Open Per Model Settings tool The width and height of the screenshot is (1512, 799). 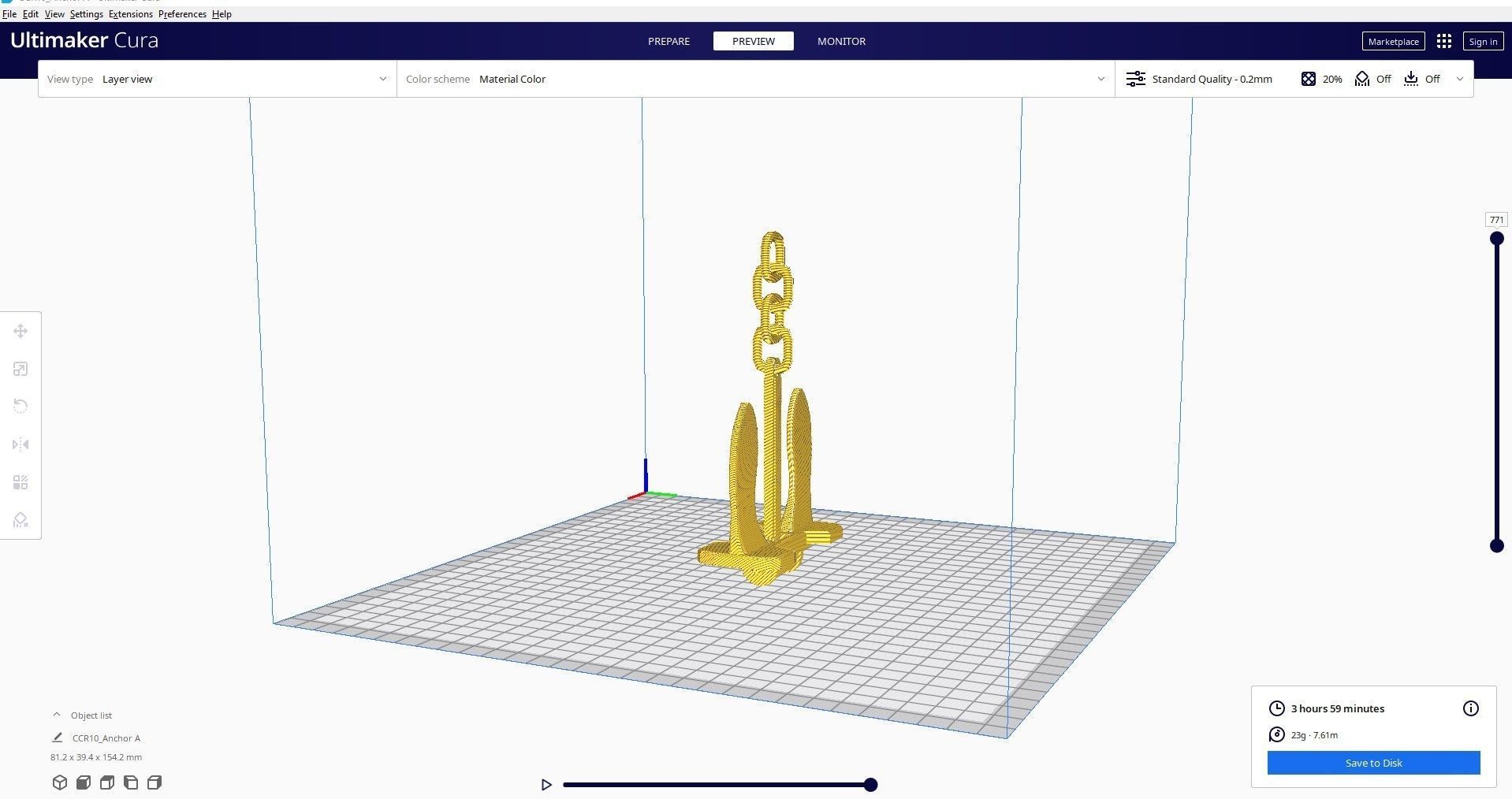pyautogui.click(x=20, y=482)
